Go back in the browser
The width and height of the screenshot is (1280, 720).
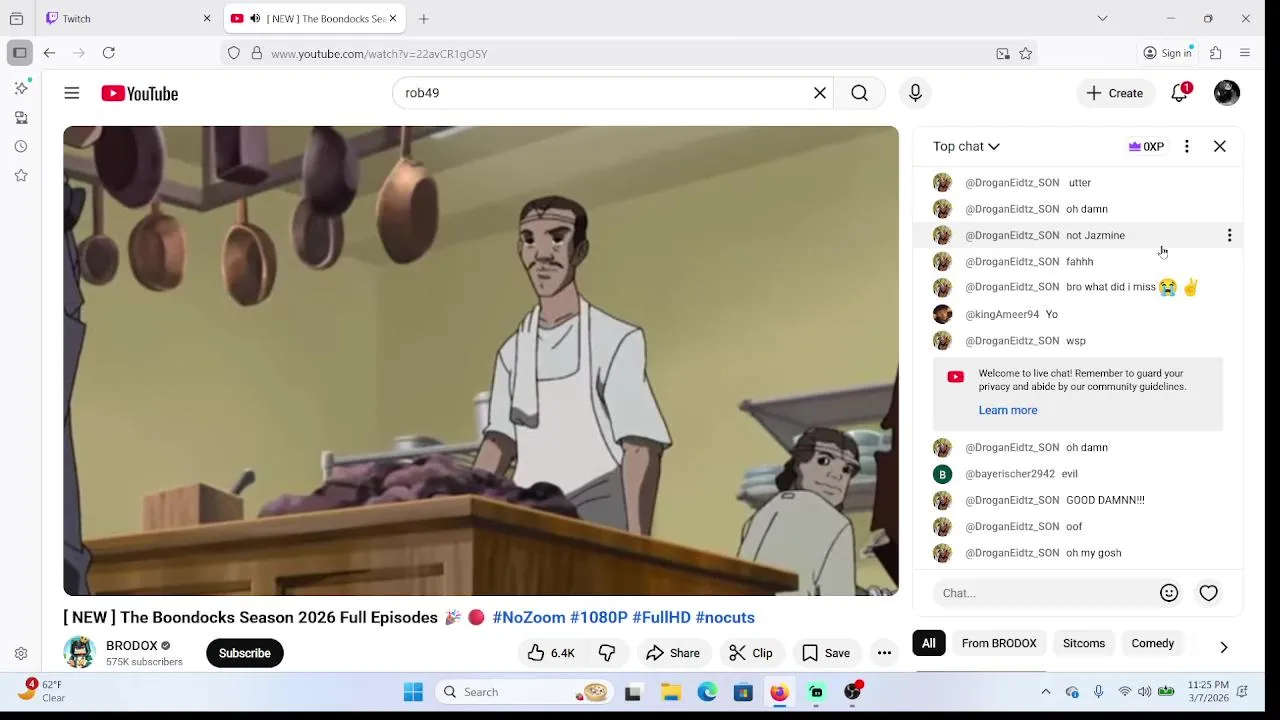(49, 53)
